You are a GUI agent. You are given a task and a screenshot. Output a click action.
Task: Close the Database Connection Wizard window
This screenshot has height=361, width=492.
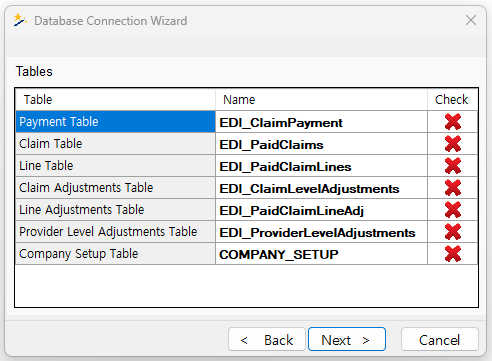coord(471,20)
